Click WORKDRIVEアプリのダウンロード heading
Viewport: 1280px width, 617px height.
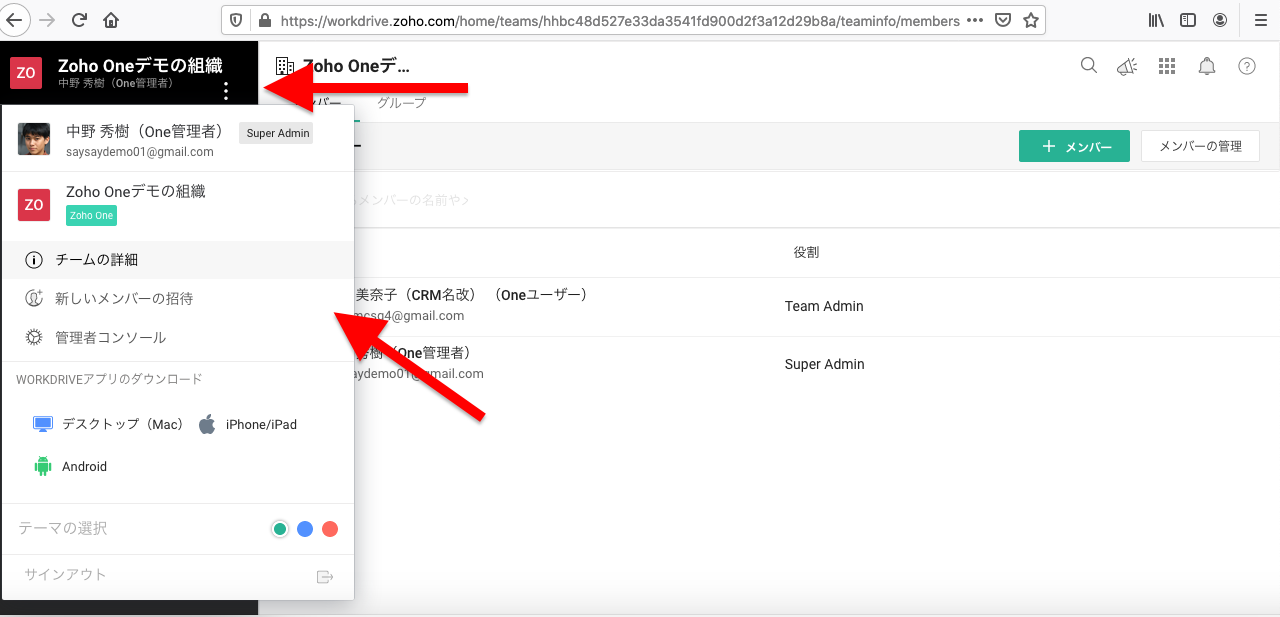(109, 379)
